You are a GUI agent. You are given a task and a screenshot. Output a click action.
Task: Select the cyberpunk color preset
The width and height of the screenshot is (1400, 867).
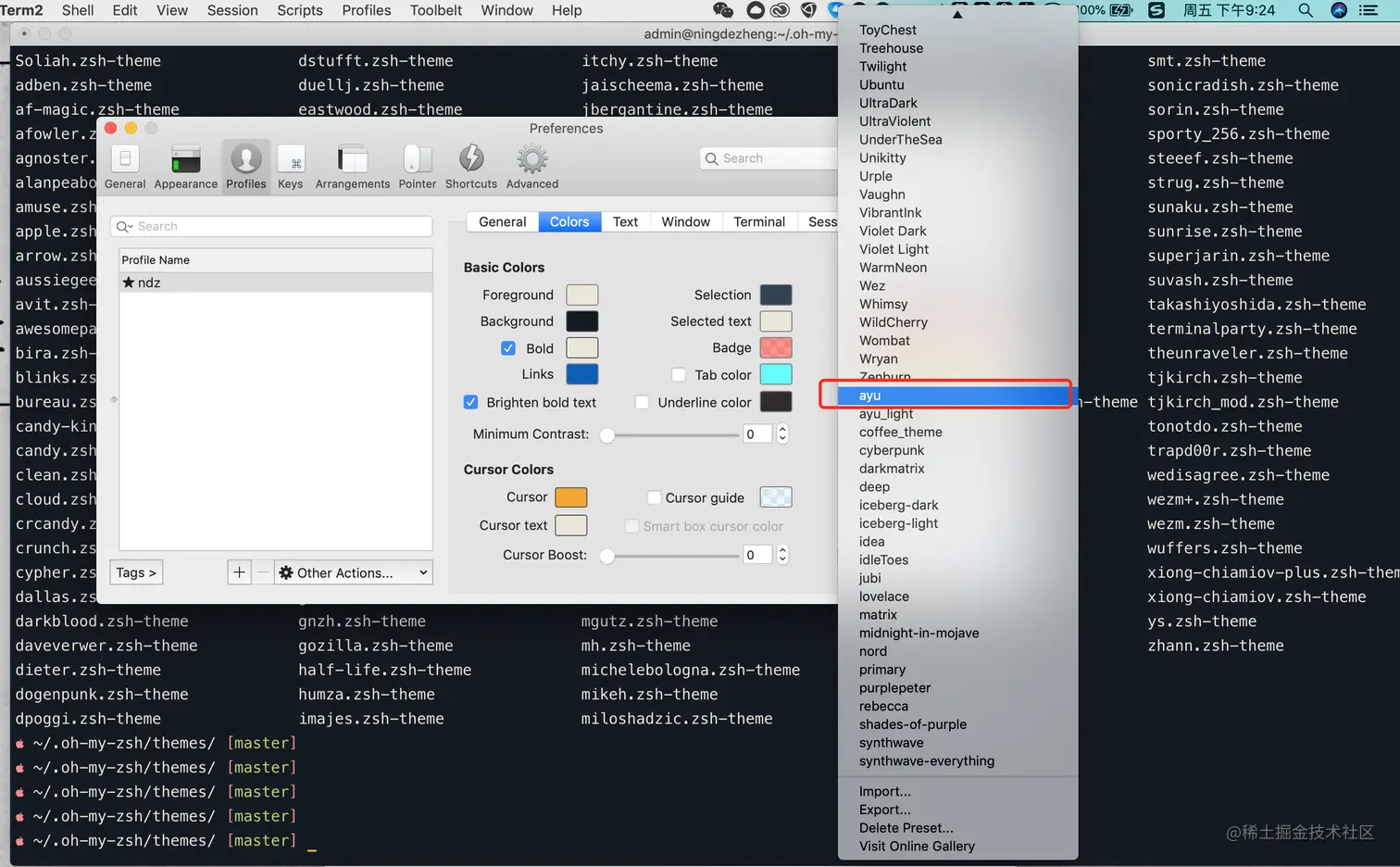click(957, 450)
